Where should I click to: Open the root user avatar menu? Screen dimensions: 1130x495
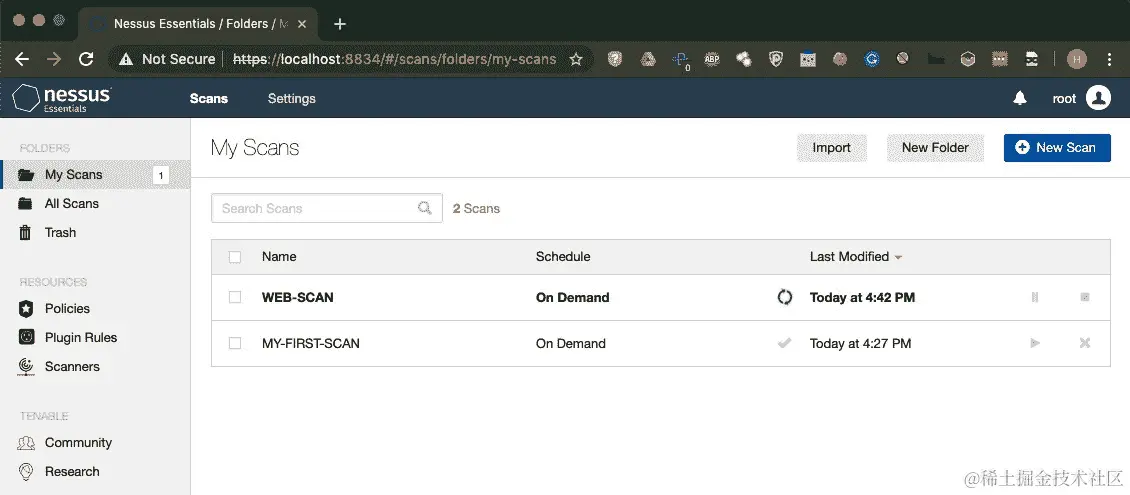[1098, 98]
